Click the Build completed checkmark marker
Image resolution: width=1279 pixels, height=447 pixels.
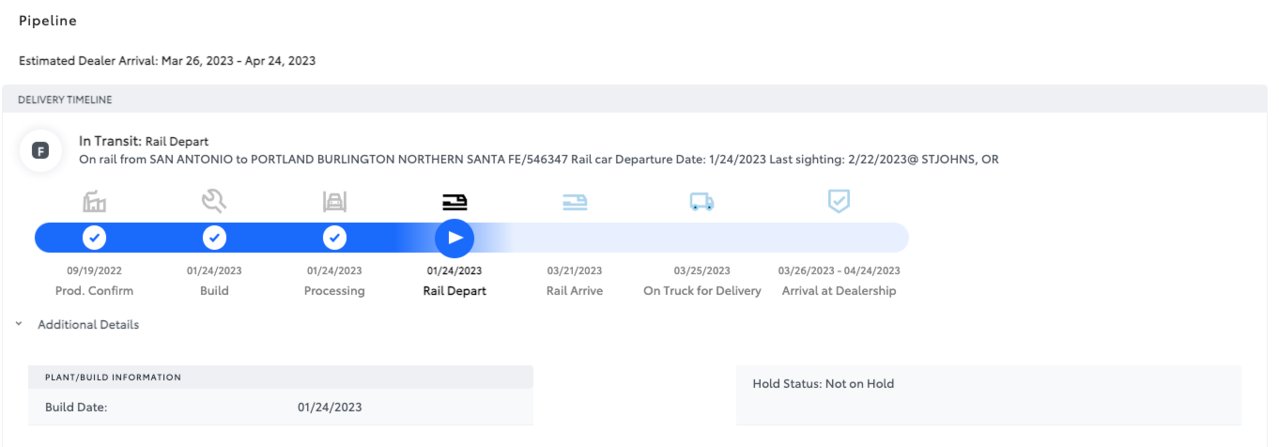[214, 238]
